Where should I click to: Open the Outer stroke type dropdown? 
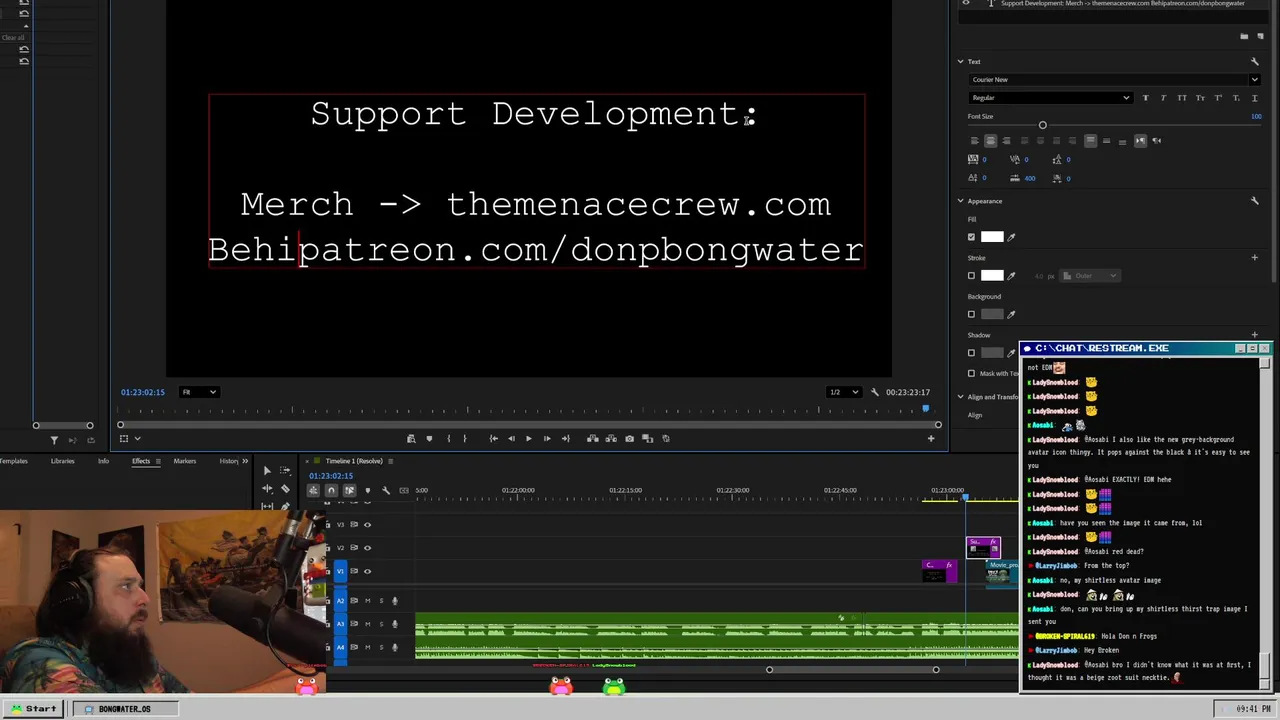[x=1090, y=276]
